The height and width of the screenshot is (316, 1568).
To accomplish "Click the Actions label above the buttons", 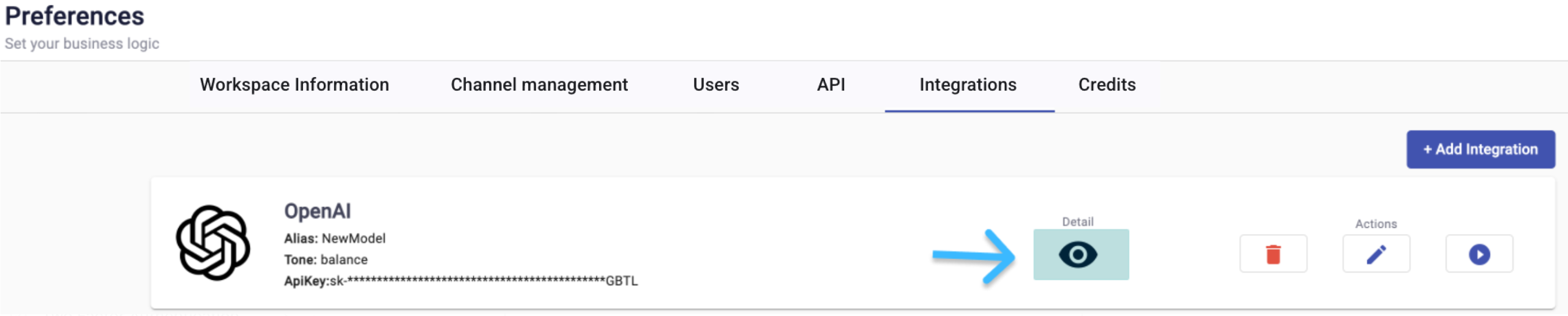I will (1375, 224).
